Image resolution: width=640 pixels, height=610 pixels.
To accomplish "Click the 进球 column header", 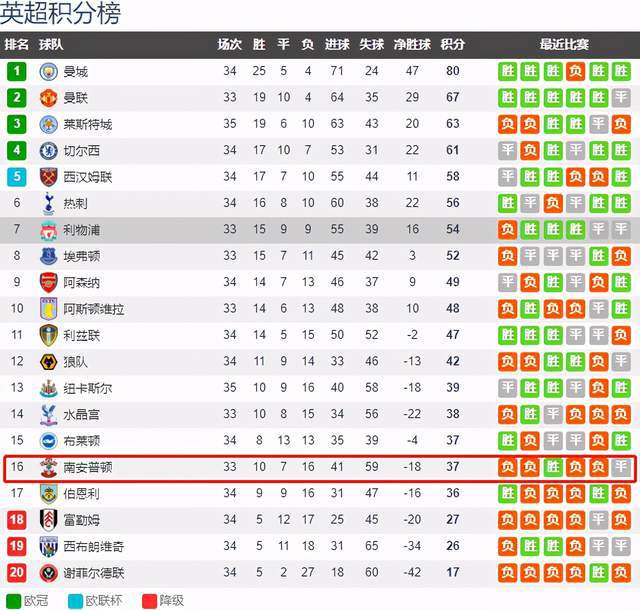I will tap(337, 44).
